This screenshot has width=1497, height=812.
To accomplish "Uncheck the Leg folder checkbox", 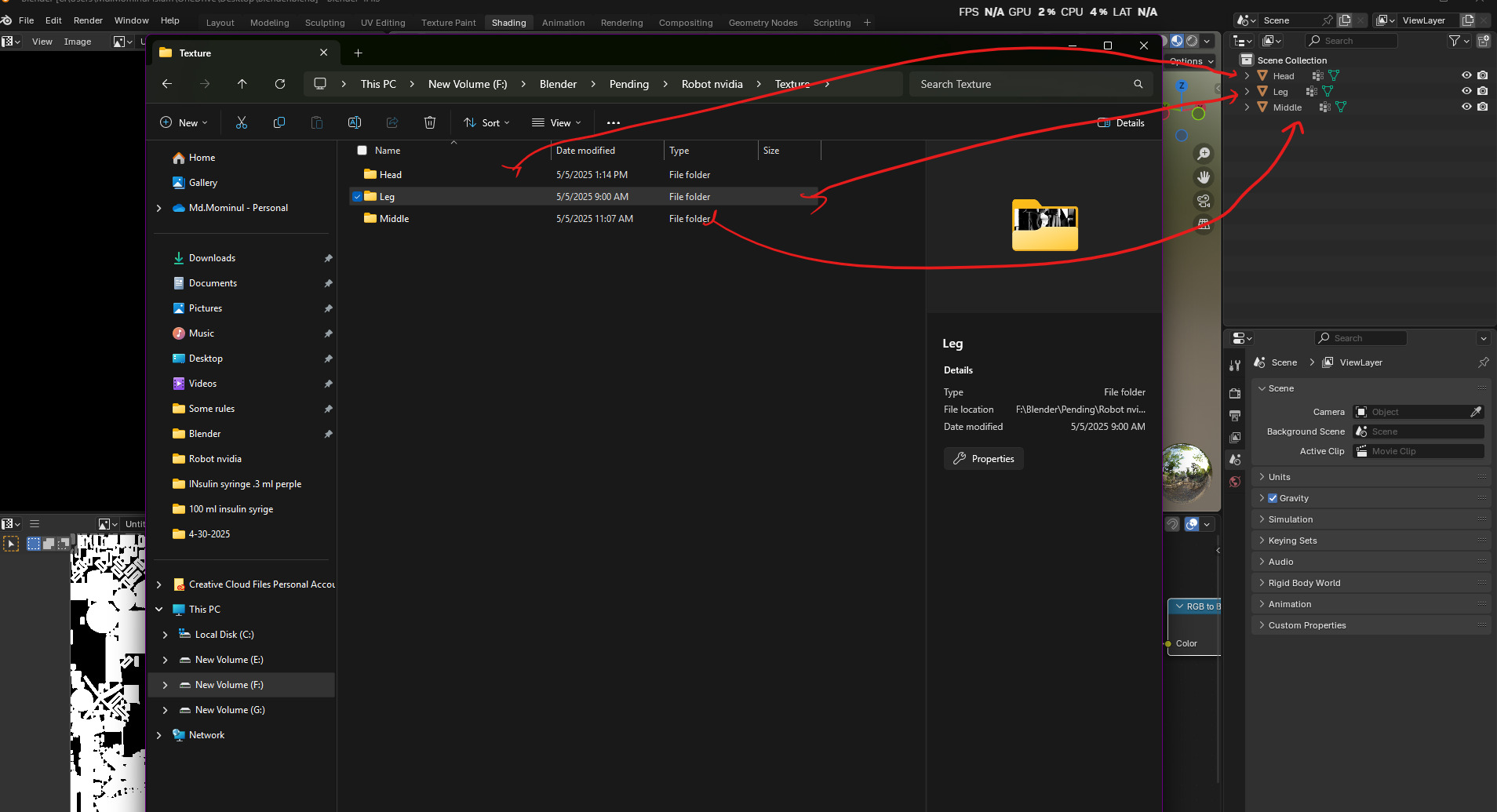I will click(357, 197).
